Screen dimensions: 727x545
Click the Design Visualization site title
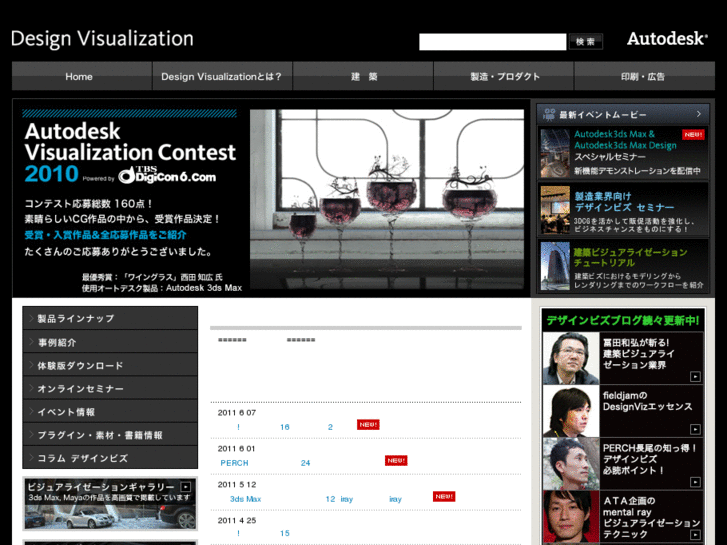coord(102,39)
